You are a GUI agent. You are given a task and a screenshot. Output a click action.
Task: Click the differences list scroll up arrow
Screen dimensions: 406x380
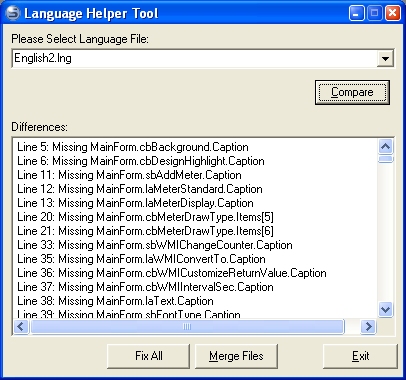386,146
